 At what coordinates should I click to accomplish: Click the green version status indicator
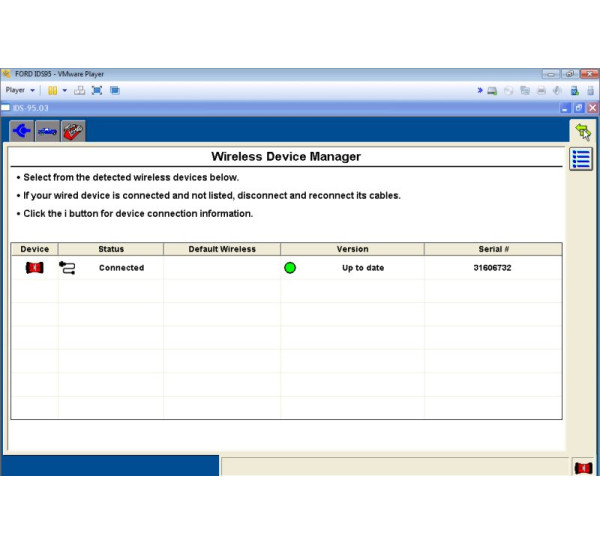tap(290, 268)
